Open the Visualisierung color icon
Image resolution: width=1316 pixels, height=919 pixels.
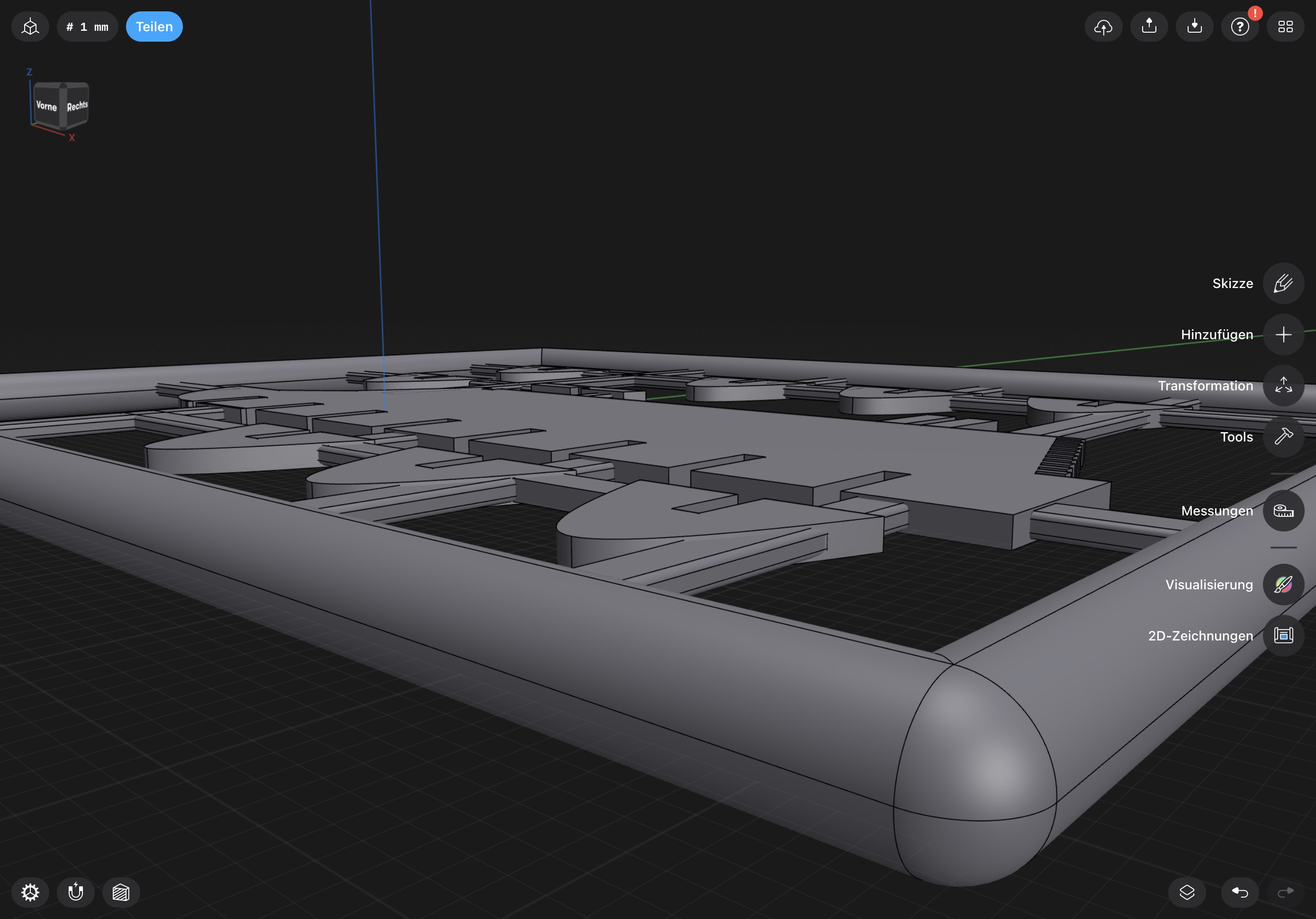tap(1283, 584)
